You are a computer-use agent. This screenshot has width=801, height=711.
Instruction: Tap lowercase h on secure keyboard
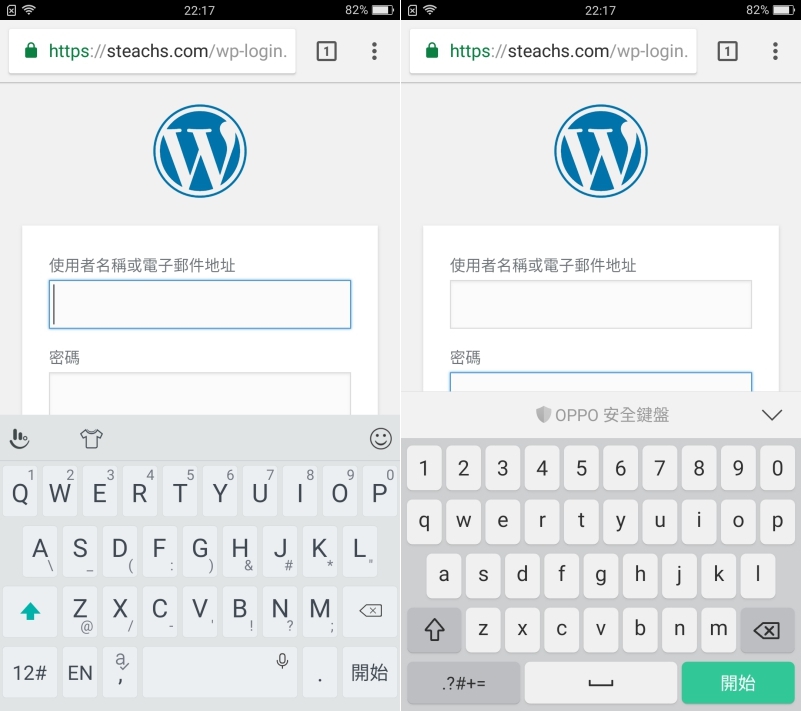tap(640, 576)
